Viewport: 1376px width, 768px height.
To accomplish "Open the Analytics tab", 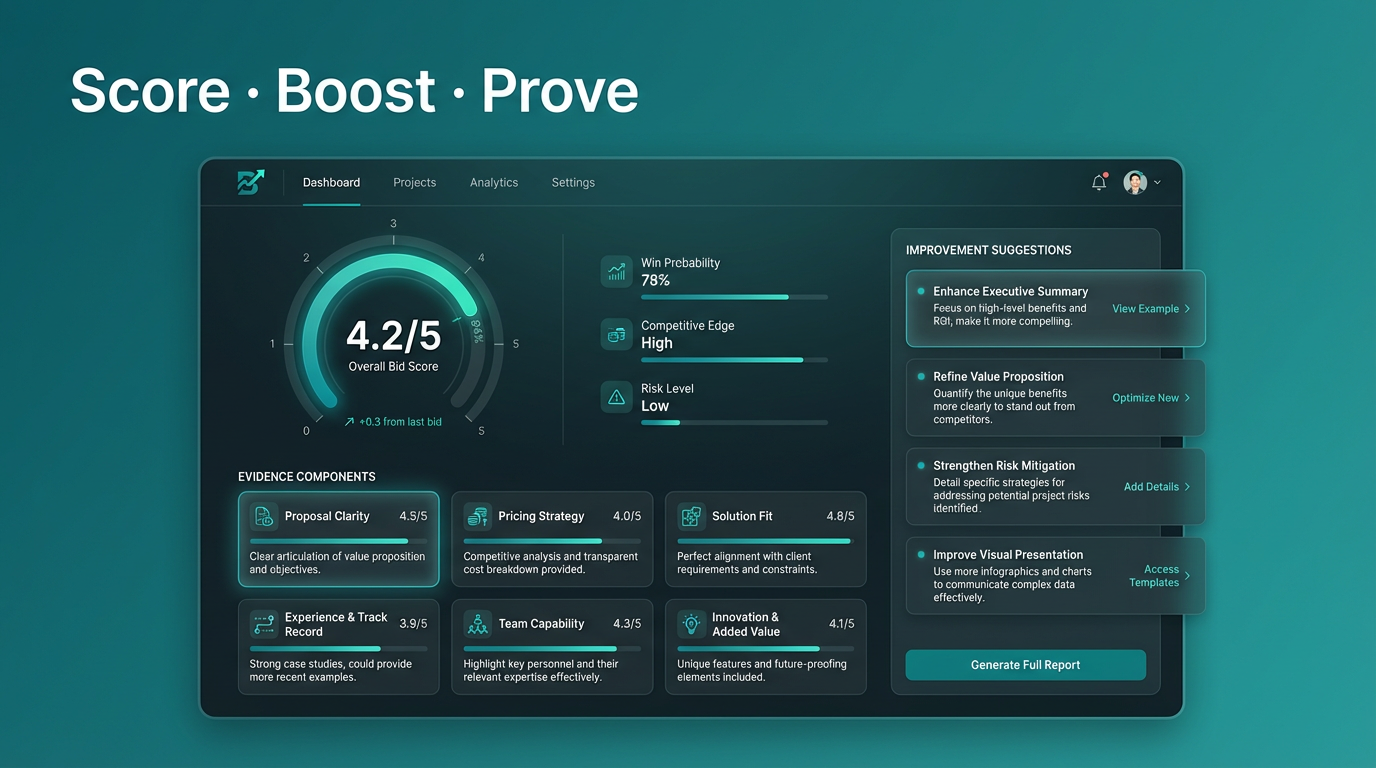I will 494,182.
